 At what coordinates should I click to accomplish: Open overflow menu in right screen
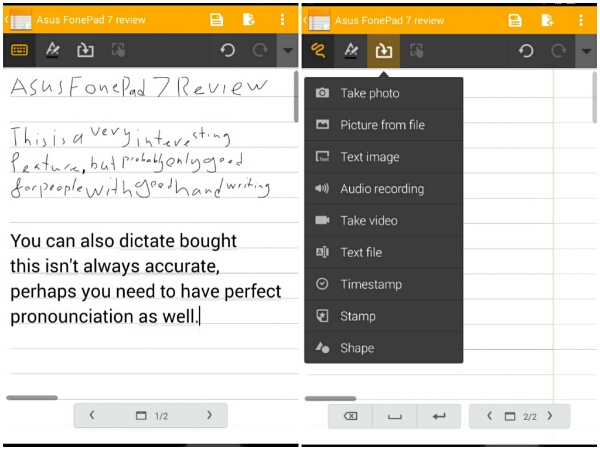point(581,20)
